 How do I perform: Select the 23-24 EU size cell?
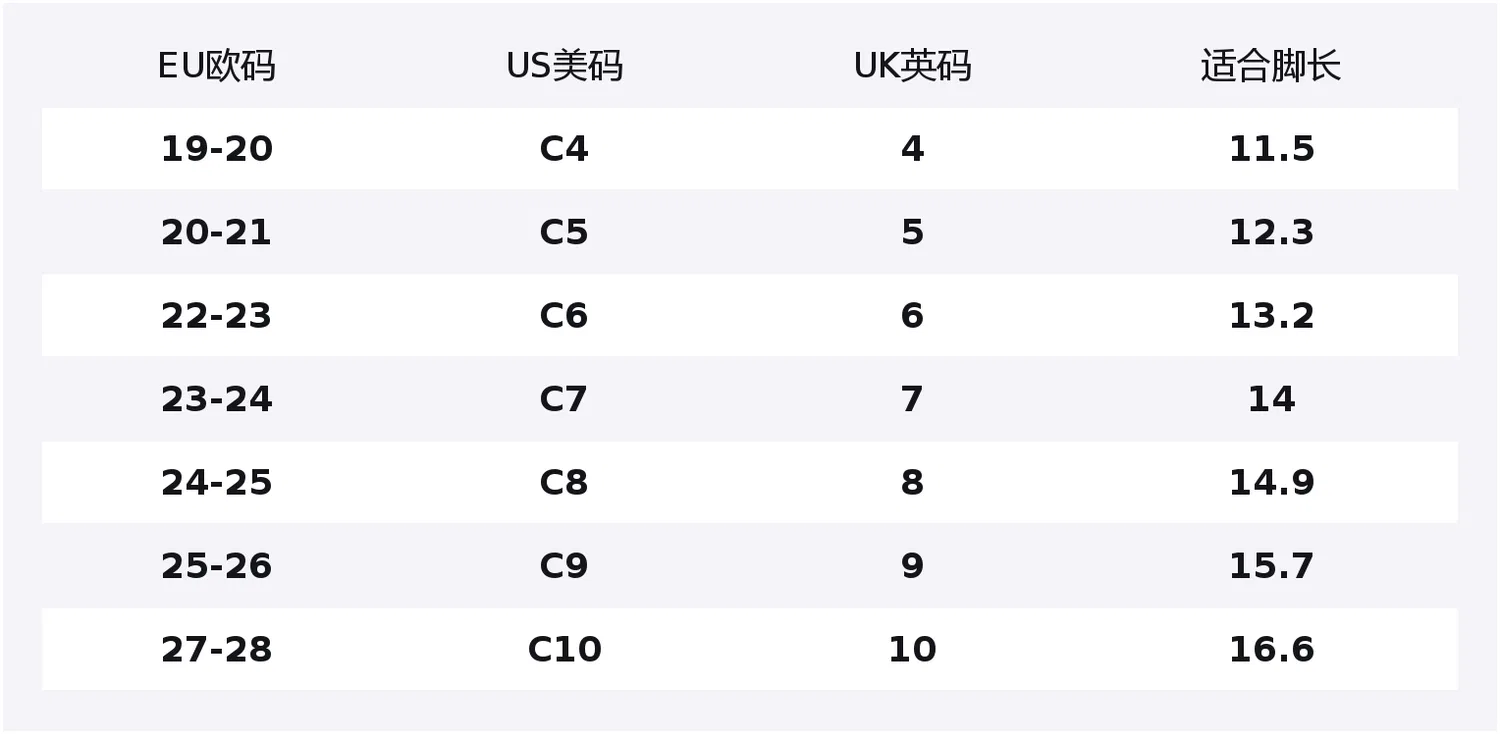pos(216,399)
